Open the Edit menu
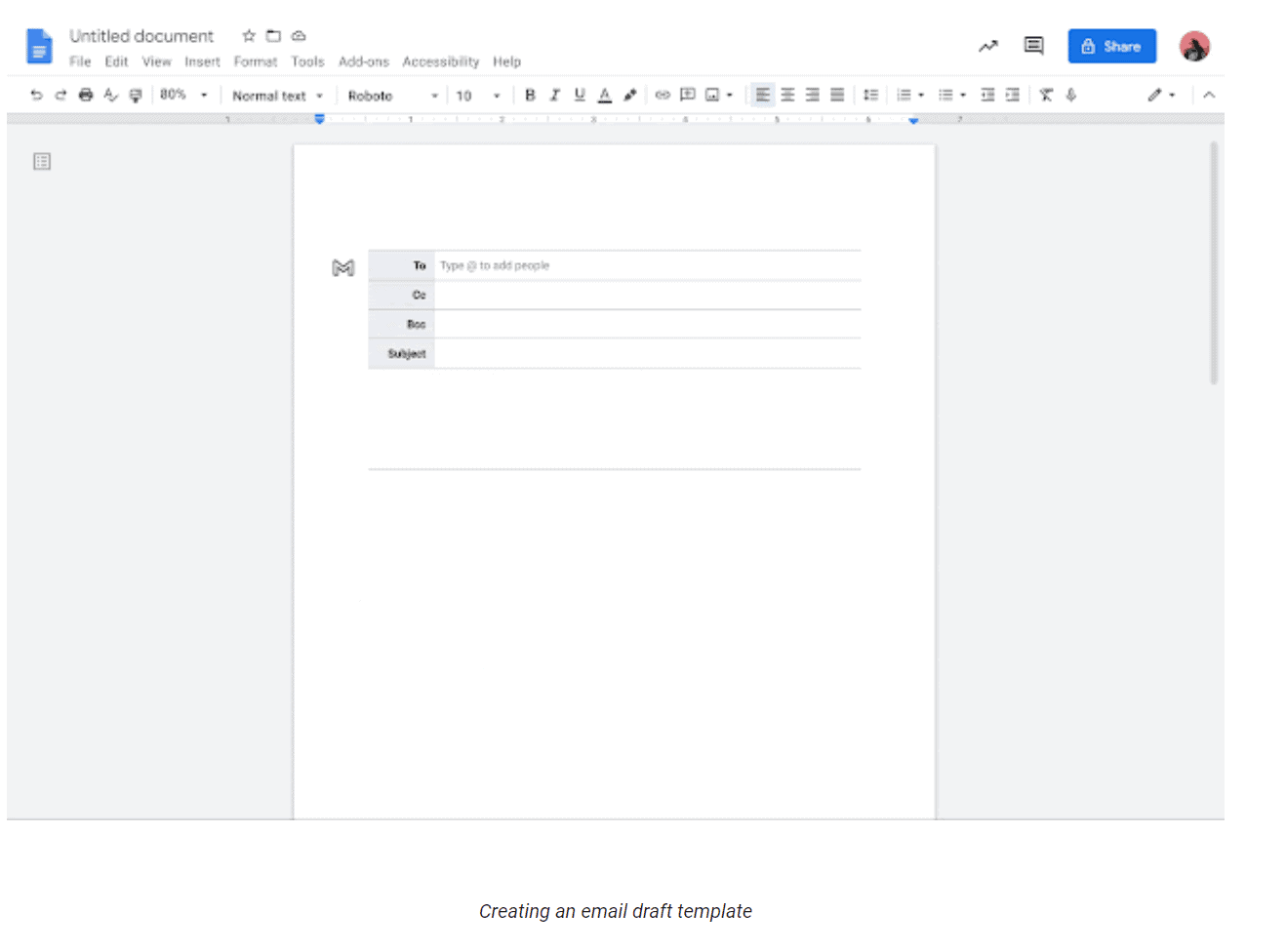The height and width of the screenshot is (952, 1286). point(116,61)
